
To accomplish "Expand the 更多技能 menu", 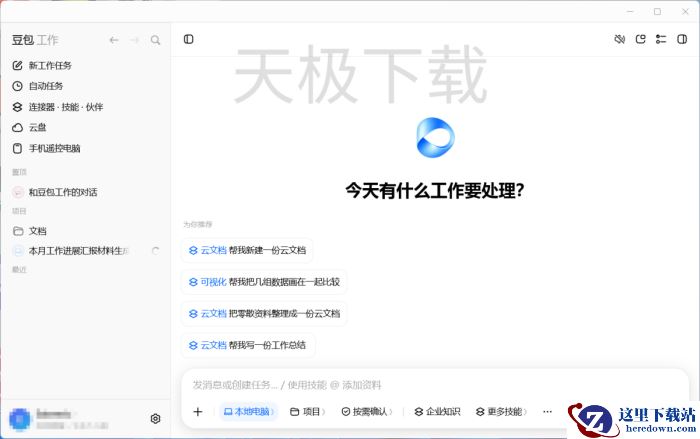I will coord(501,412).
